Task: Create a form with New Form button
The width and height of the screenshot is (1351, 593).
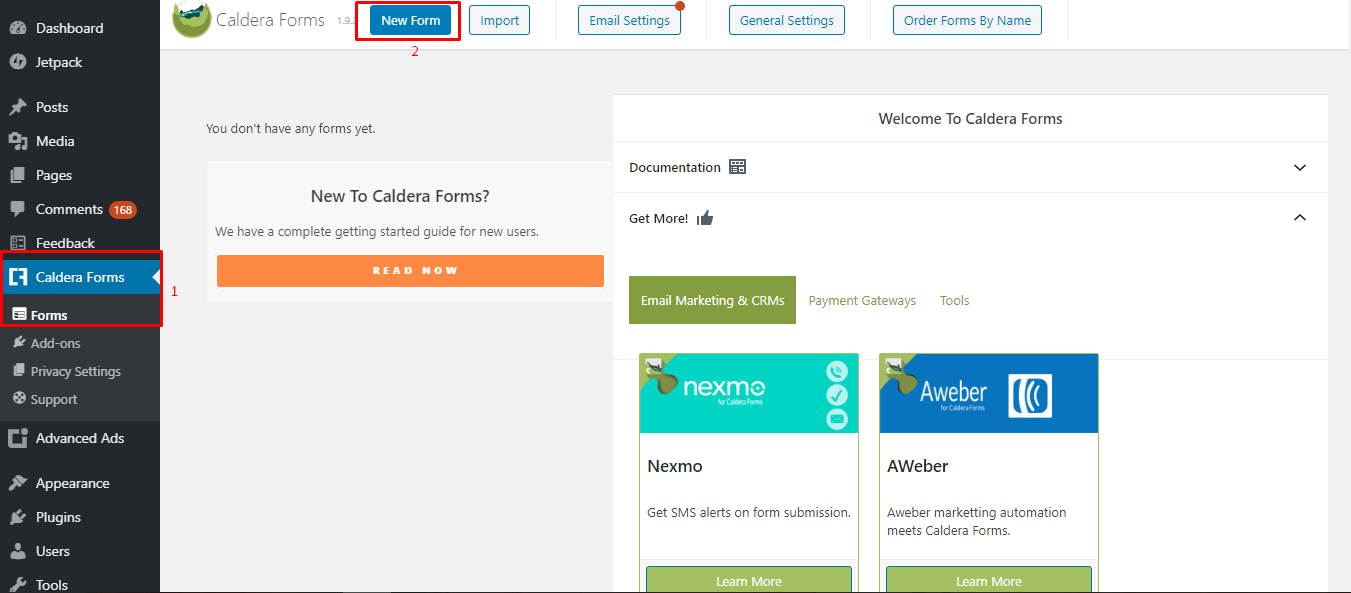Action: [x=411, y=20]
